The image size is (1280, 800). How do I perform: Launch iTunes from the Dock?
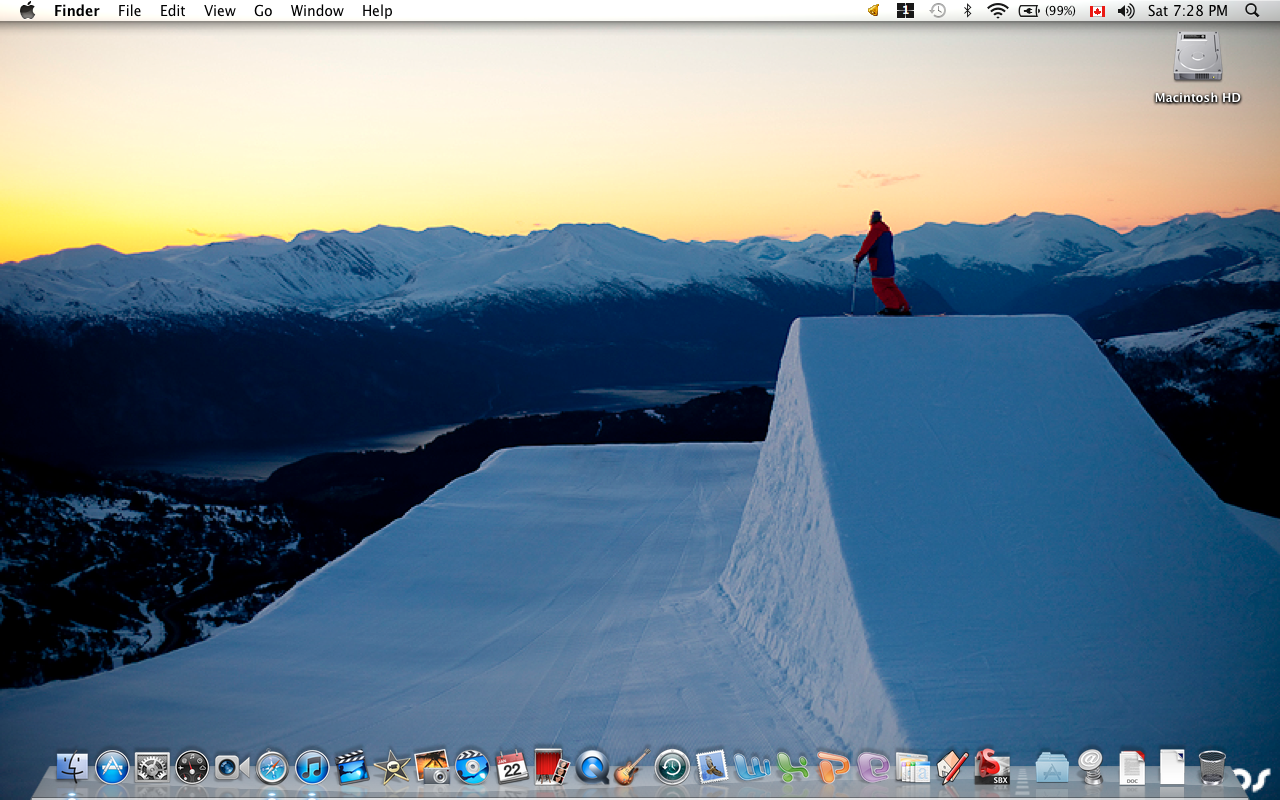(310, 768)
